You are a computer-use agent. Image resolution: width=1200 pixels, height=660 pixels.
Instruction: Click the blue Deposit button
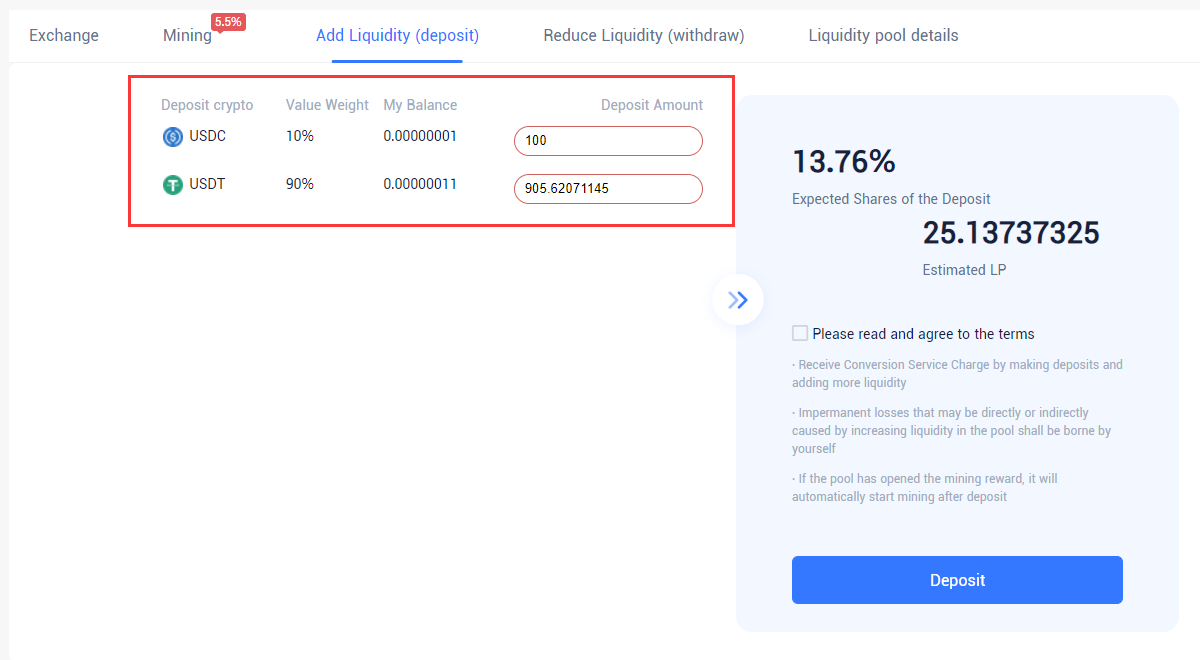957,580
